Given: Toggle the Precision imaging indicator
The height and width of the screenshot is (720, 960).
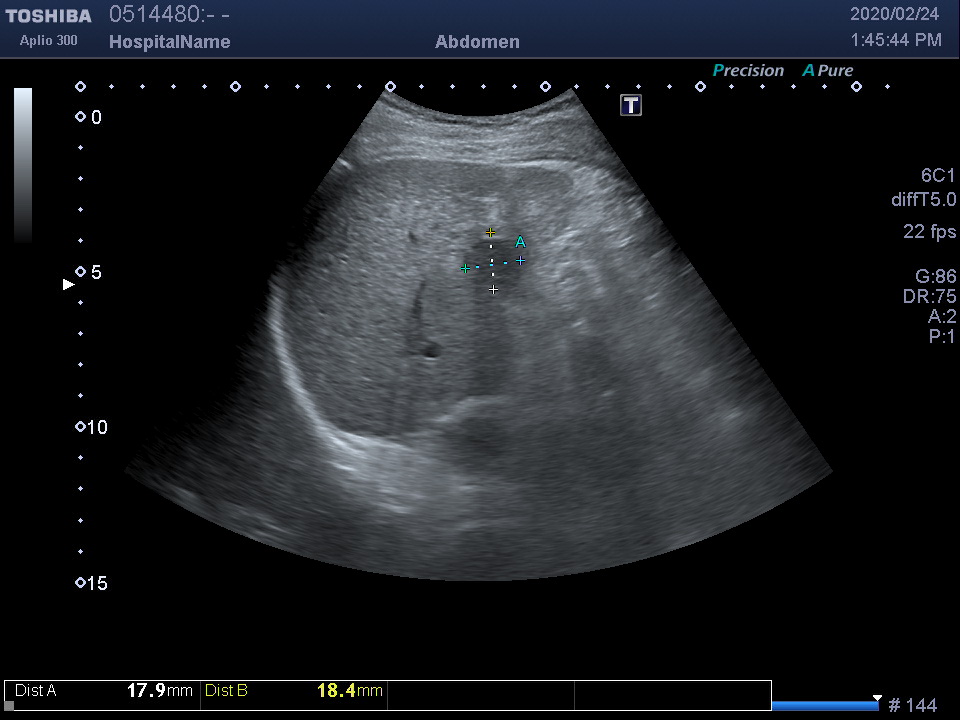Looking at the screenshot, I should [747, 70].
